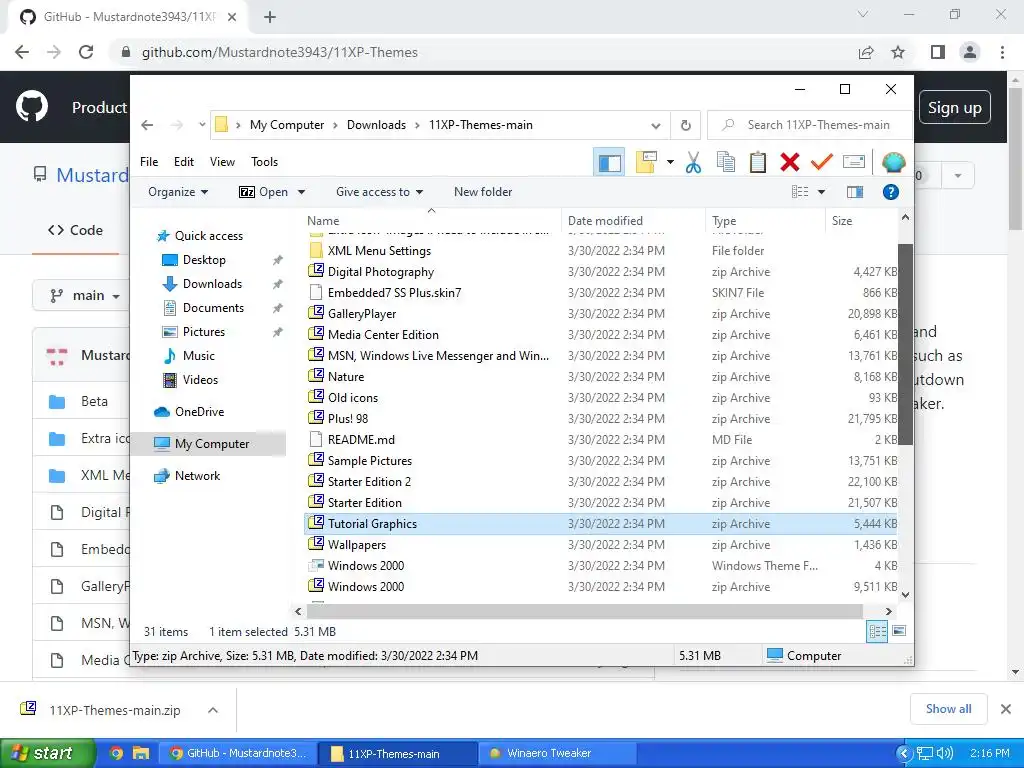Open the dropdown arrow next to Open
Viewport: 1024px width, 768px height.
(301, 192)
